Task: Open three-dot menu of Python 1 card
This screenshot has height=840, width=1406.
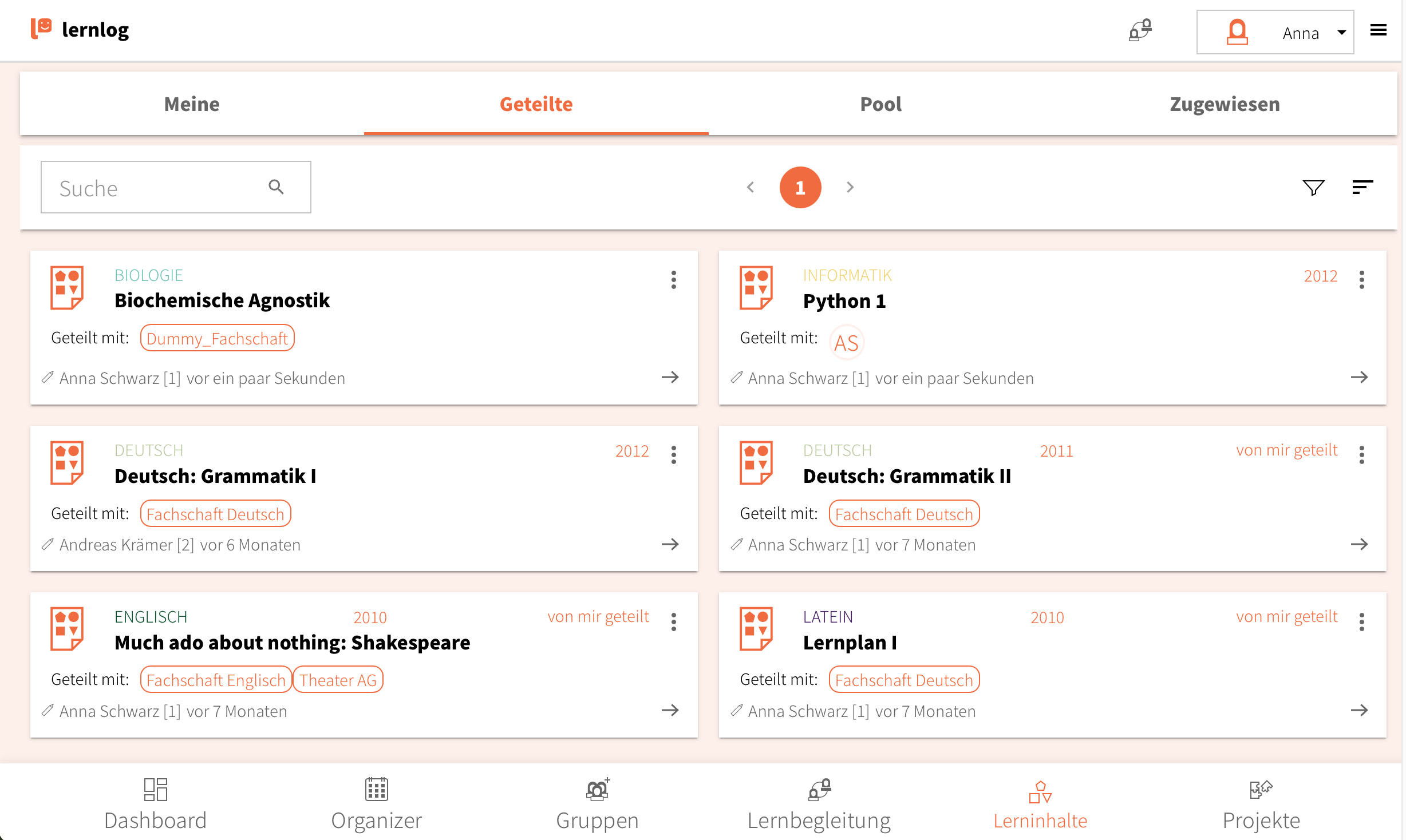Action: point(1361,280)
